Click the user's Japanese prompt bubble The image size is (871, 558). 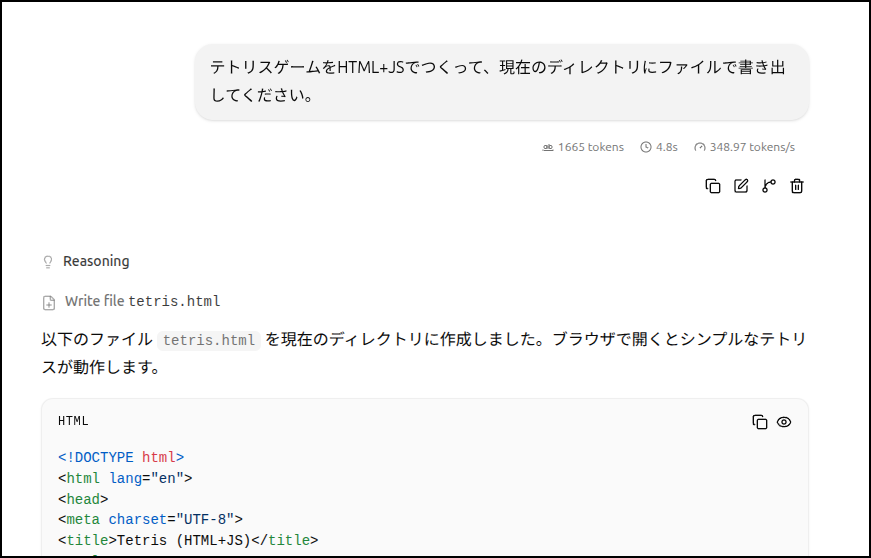click(x=502, y=82)
